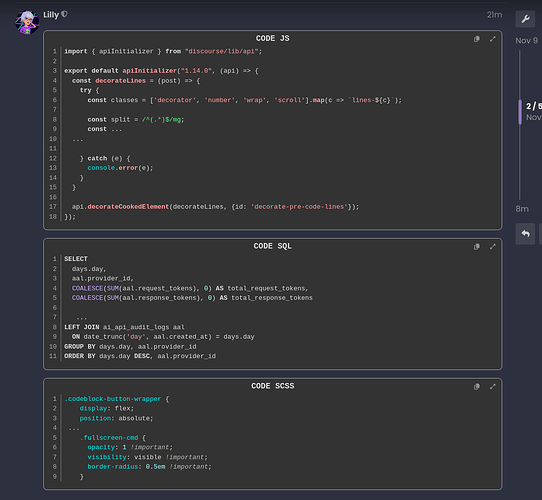Click the GROUP BY days.day line

pyautogui.click(x=130, y=346)
